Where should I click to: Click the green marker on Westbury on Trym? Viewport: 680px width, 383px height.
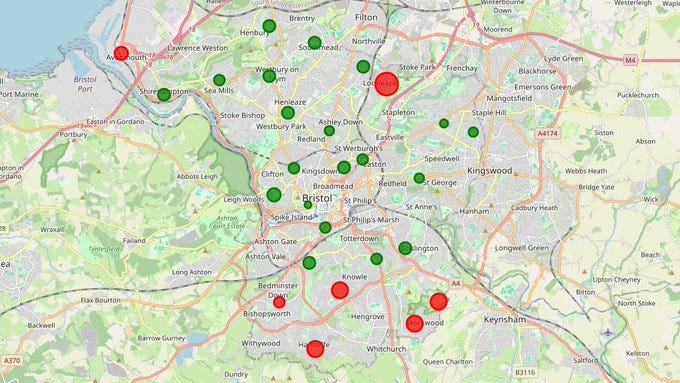point(269,76)
